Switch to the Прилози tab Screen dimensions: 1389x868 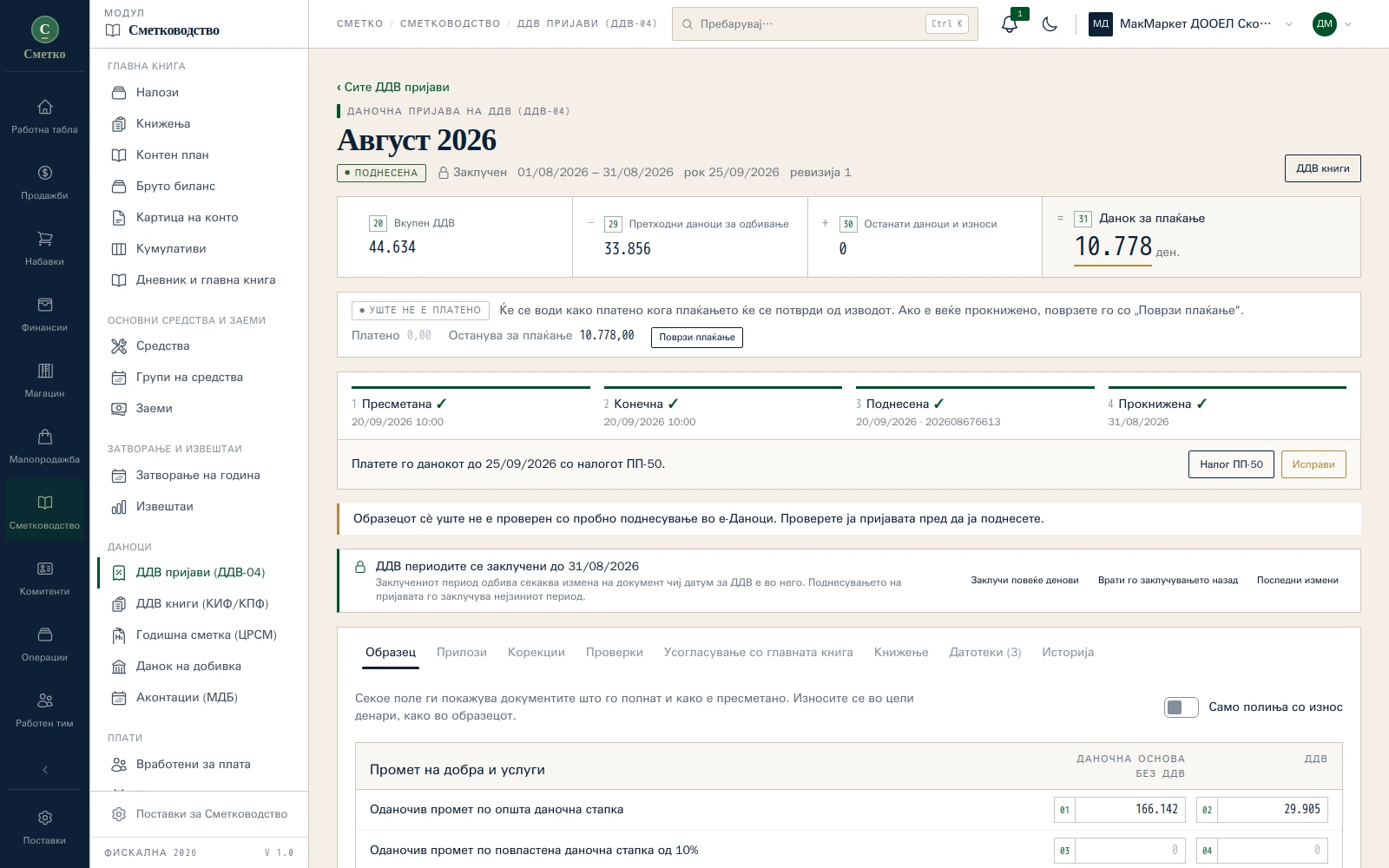pyautogui.click(x=462, y=652)
